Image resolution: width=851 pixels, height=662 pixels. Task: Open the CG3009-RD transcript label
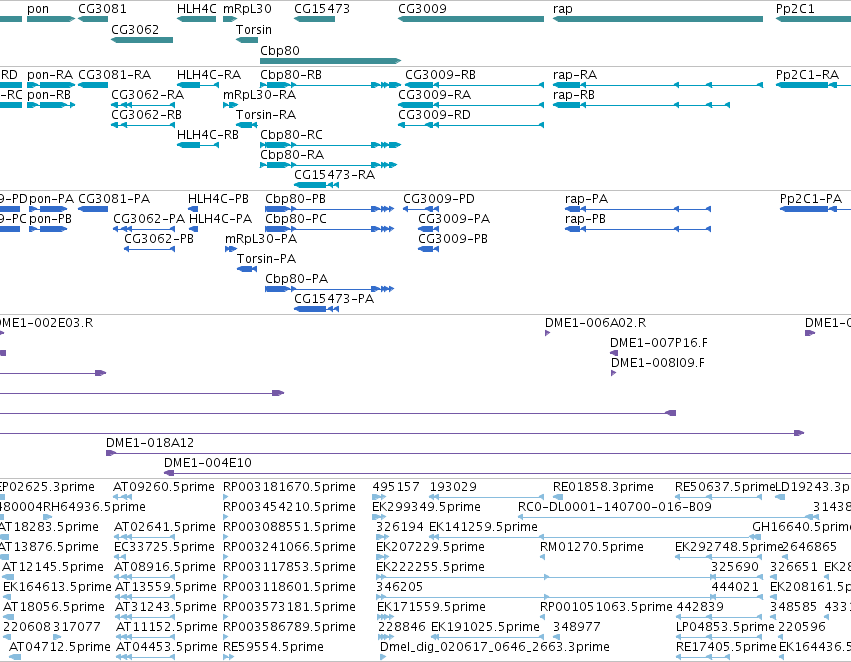click(434, 114)
